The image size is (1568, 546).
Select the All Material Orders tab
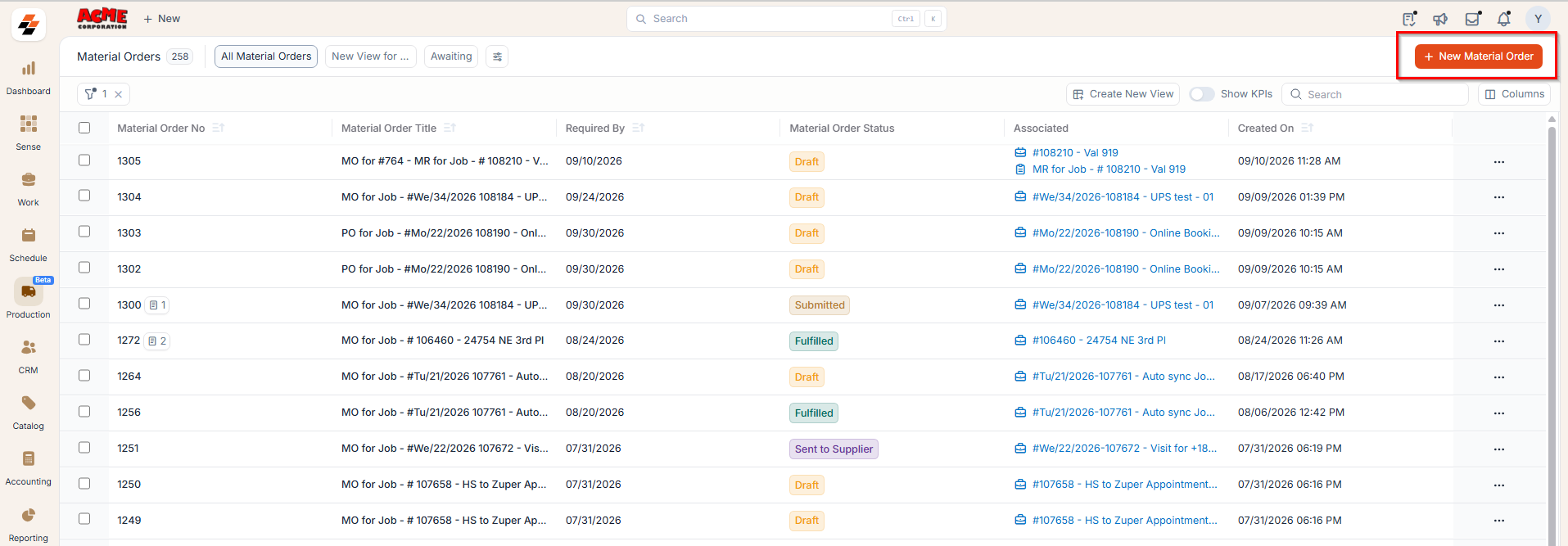tap(266, 56)
